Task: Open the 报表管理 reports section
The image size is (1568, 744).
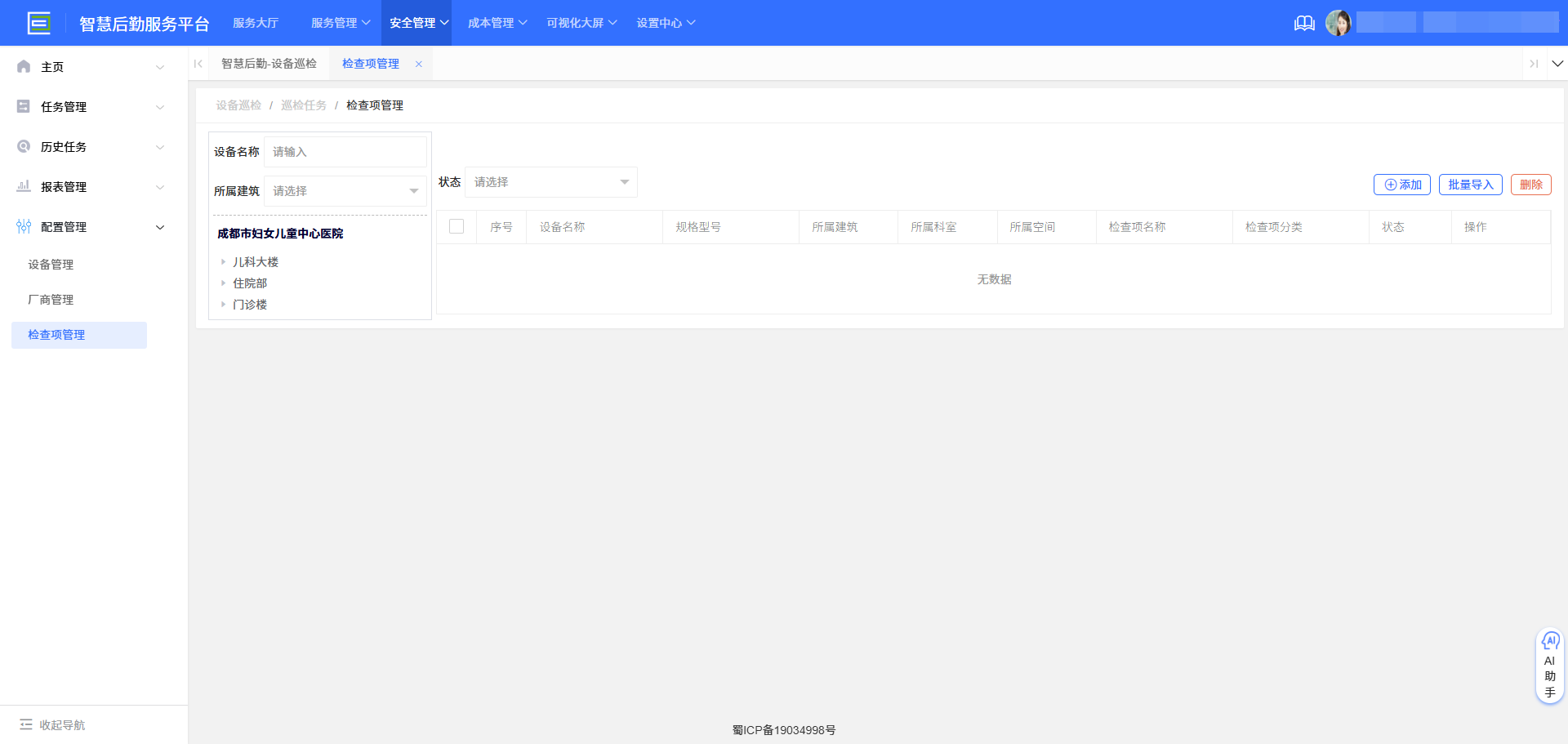Action: tap(62, 186)
